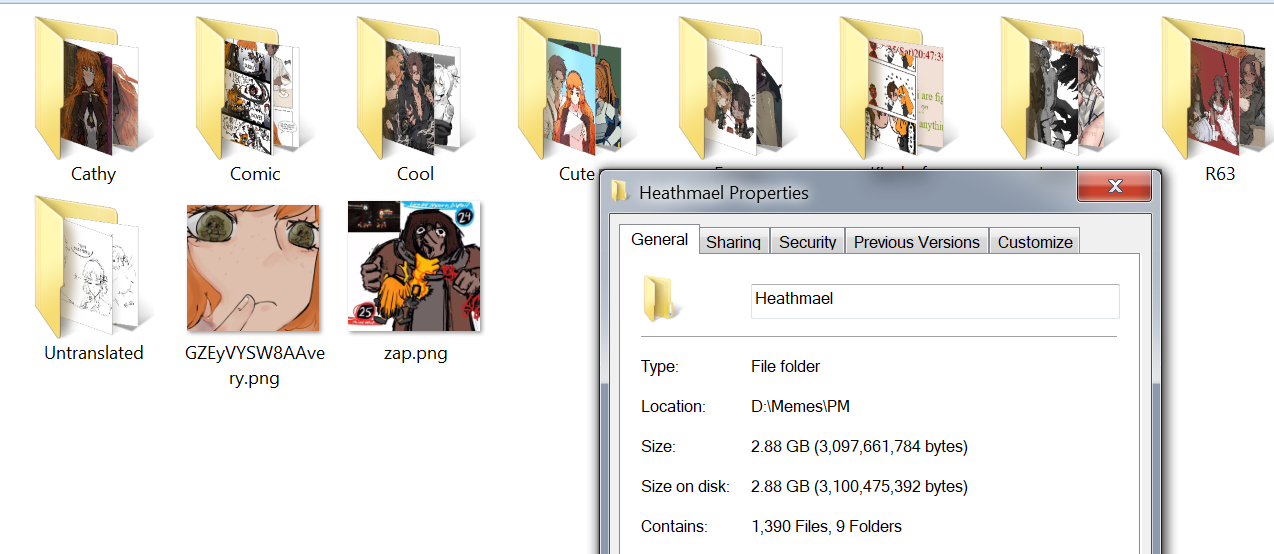Screen dimensions: 1274x554
Task: Click the Heathmael Properties title text
Action: [x=724, y=192]
